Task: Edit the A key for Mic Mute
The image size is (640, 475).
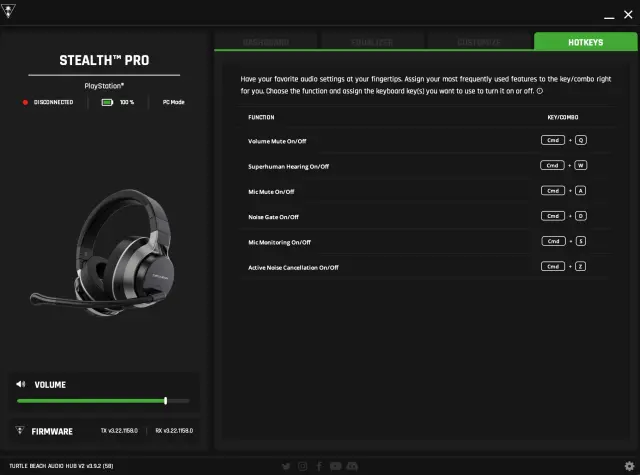Action: [x=580, y=190]
